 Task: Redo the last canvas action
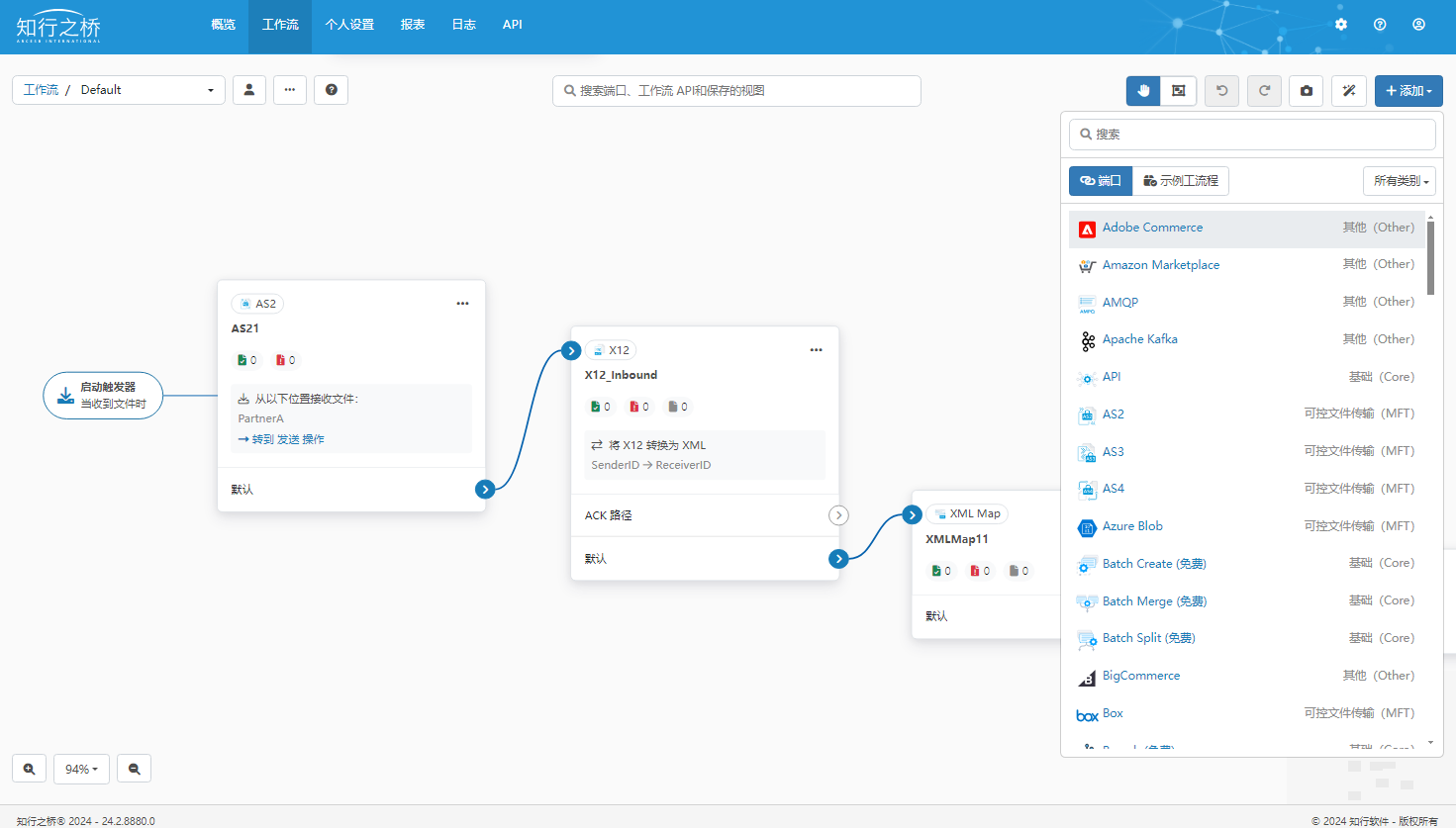[x=1264, y=91]
